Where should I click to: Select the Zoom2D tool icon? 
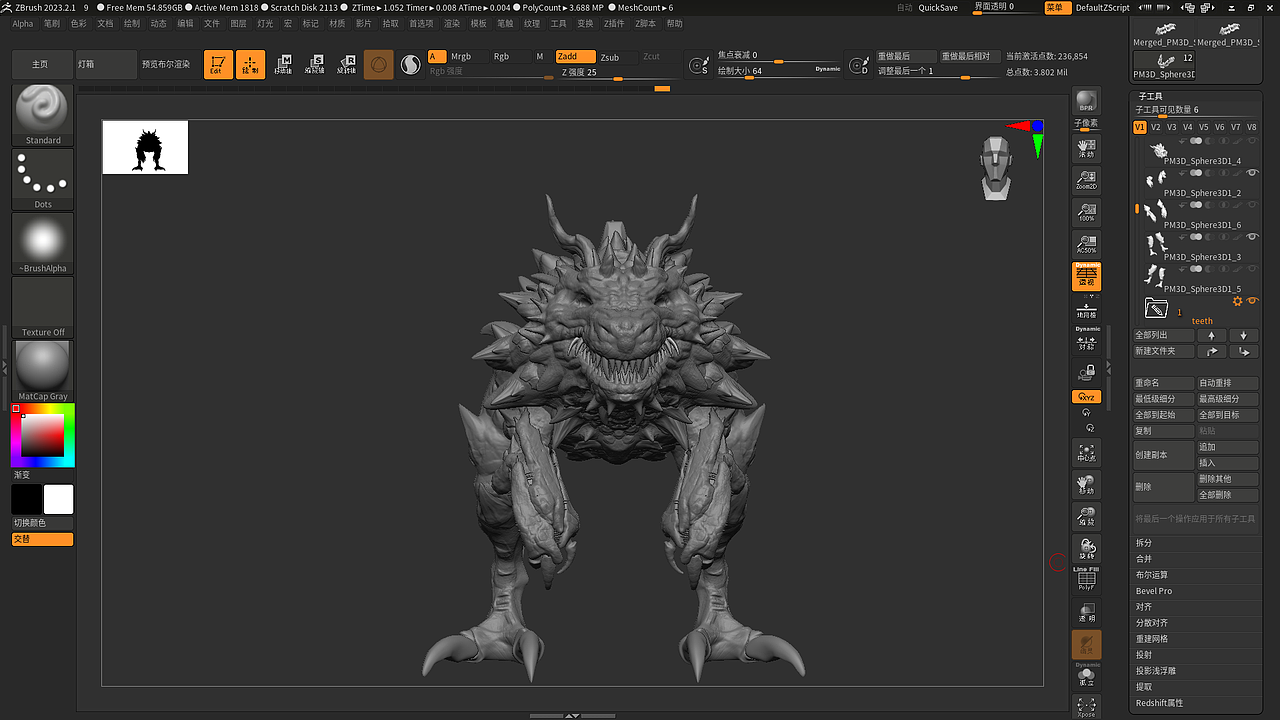tap(1086, 180)
